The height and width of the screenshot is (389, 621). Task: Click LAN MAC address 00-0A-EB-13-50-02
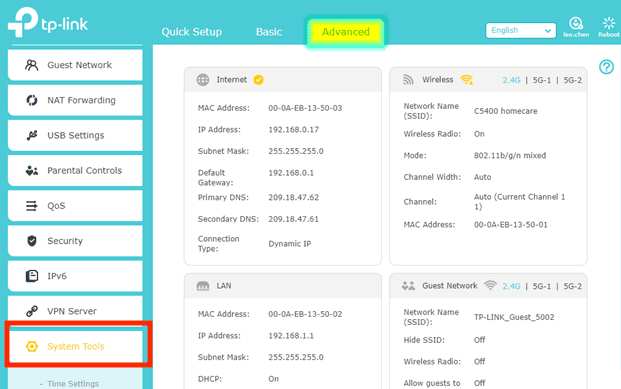pos(305,314)
